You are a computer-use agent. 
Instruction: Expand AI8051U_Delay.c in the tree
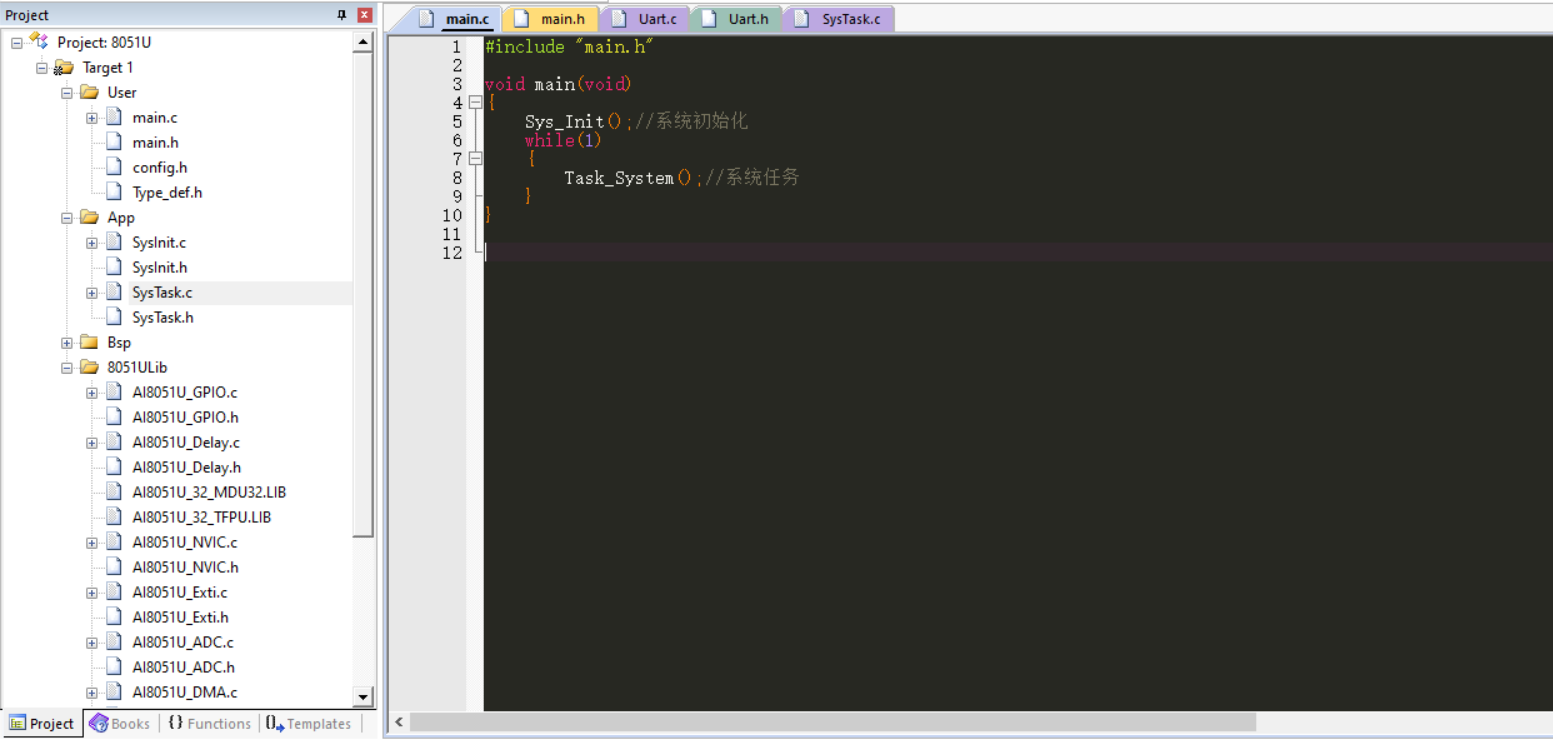(x=92, y=443)
